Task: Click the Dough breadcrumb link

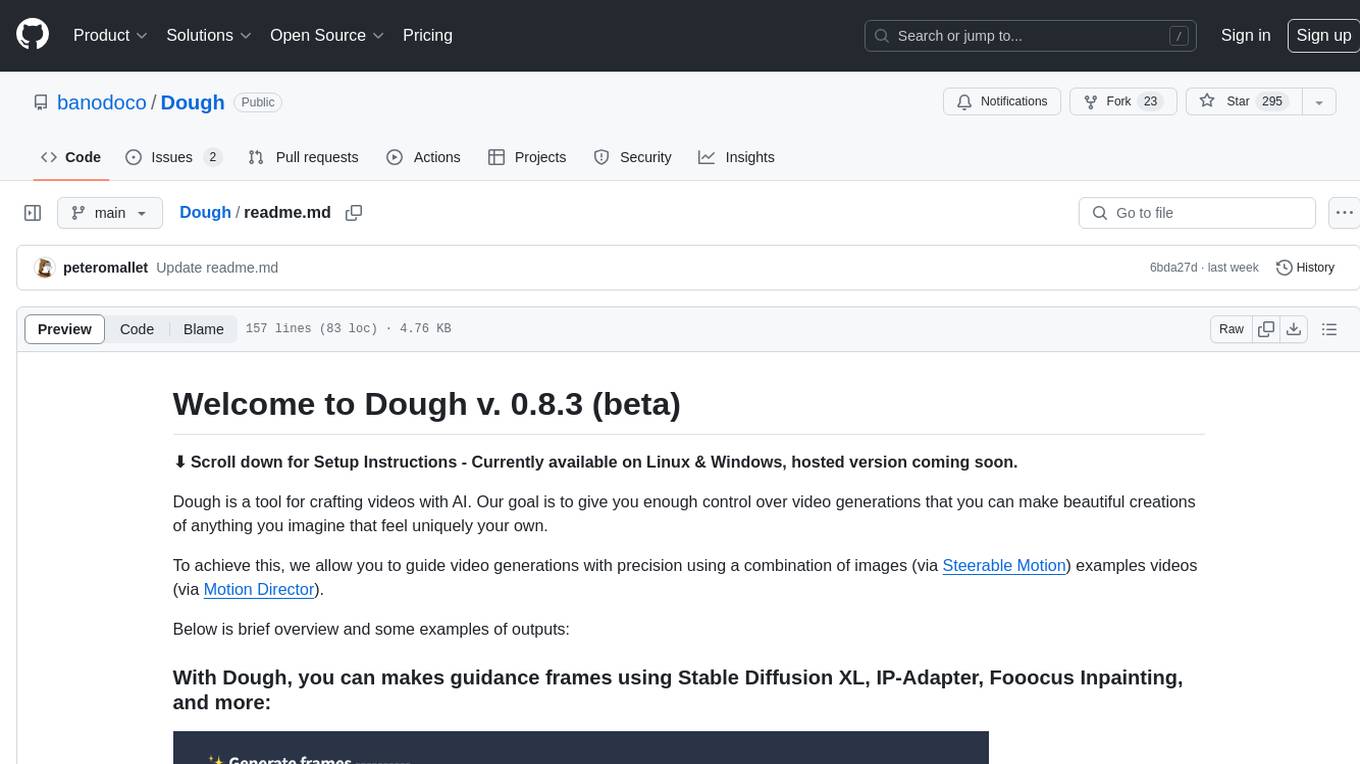Action: tap(205, 212)
